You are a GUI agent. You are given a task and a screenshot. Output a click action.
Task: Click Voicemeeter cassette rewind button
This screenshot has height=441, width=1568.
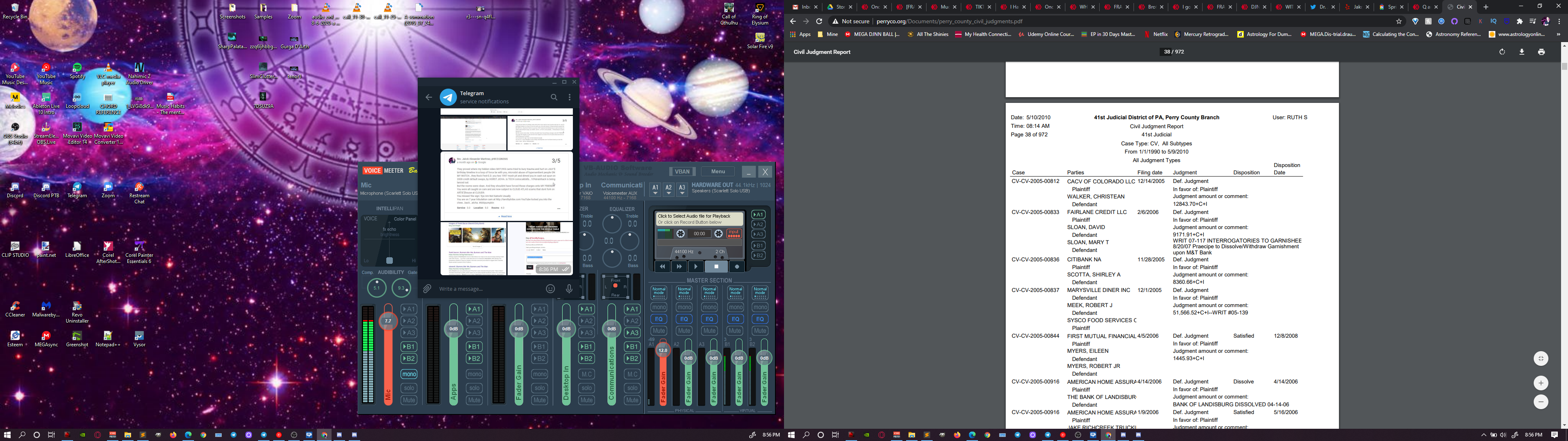tap(662, 266)
